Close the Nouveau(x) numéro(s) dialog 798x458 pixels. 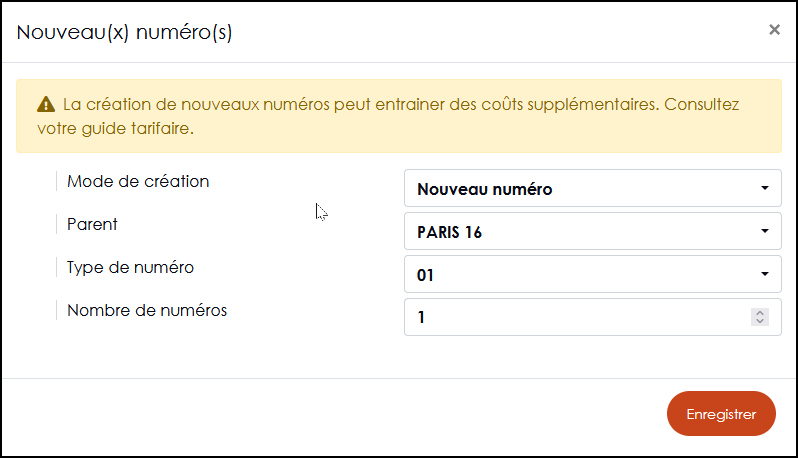(774, 30)
